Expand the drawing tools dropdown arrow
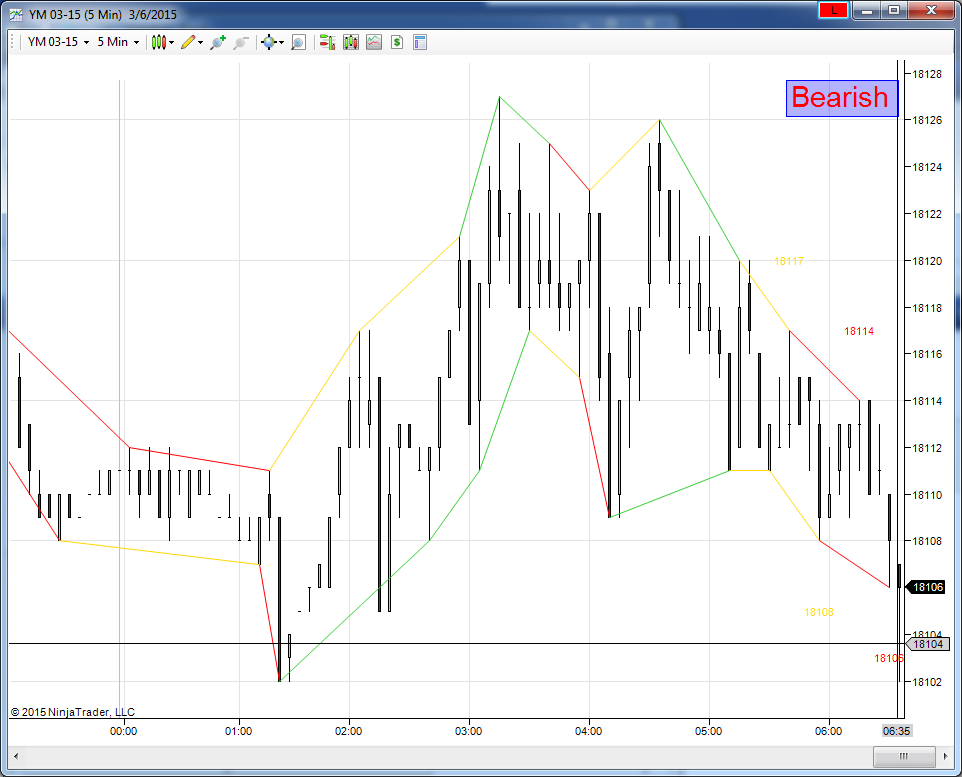962x777 pixels. pyautogui.click(x=201, y=42)
